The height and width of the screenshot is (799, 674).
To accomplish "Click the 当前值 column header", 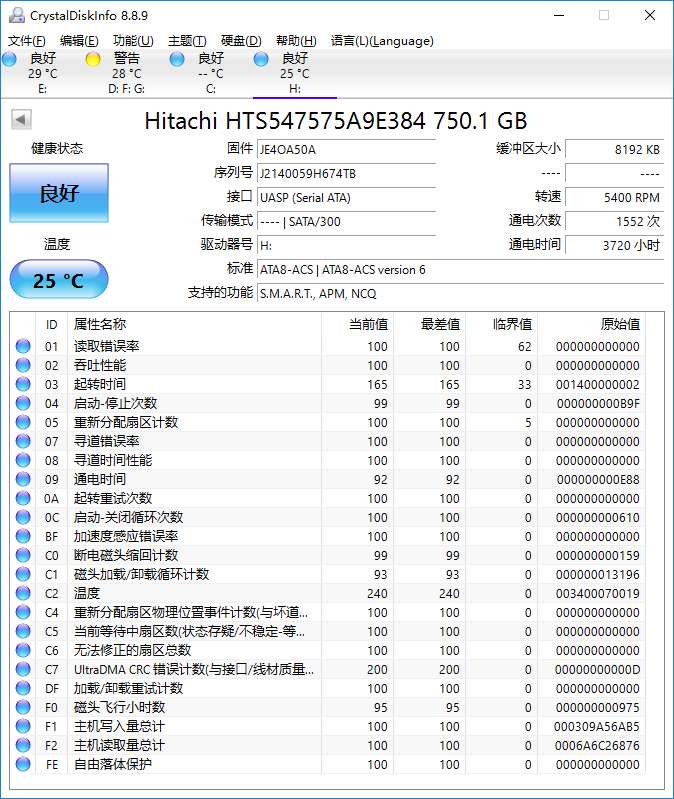I will pos(357,324).
